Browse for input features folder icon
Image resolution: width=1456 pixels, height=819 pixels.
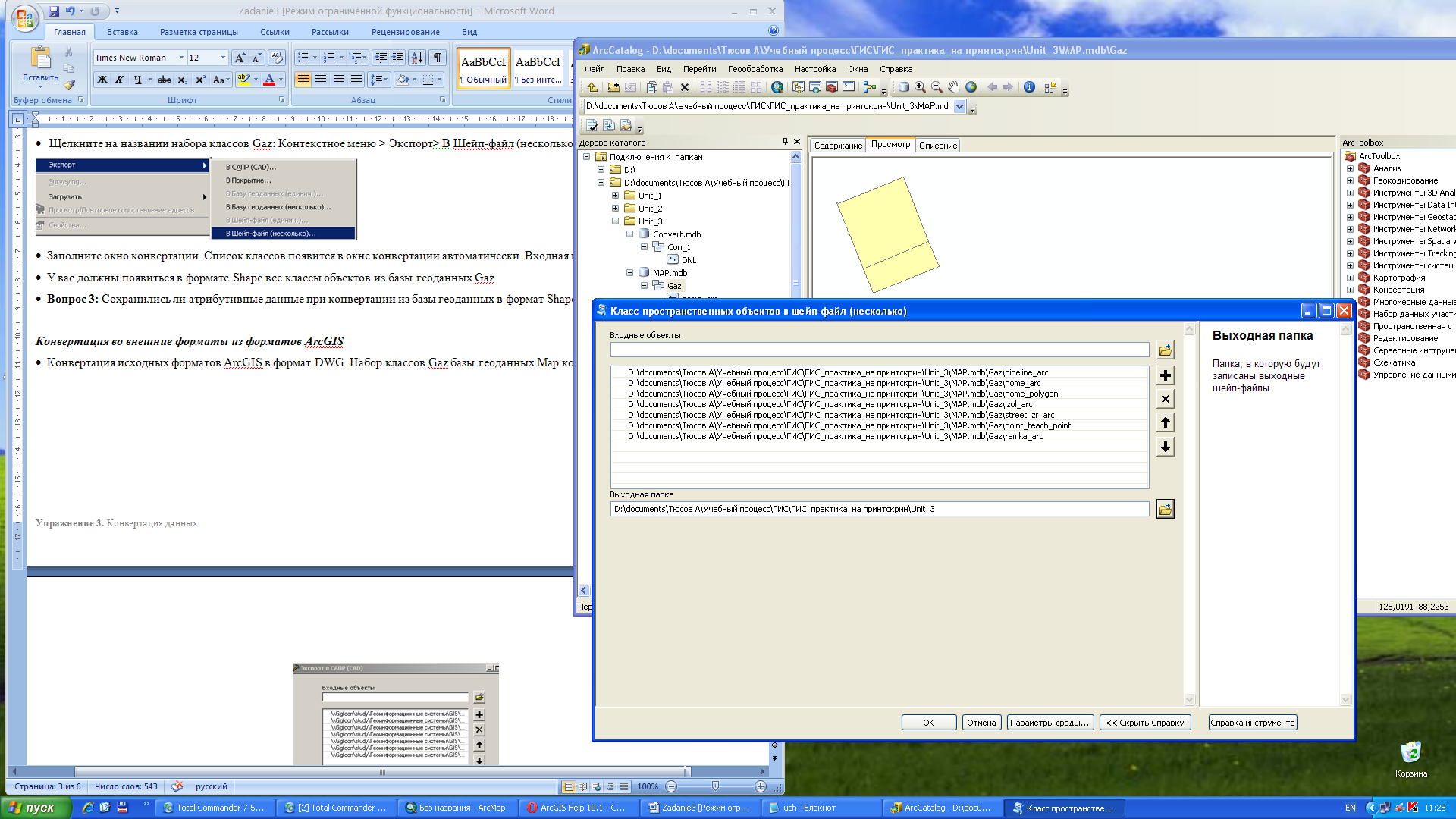(1166, 350)
